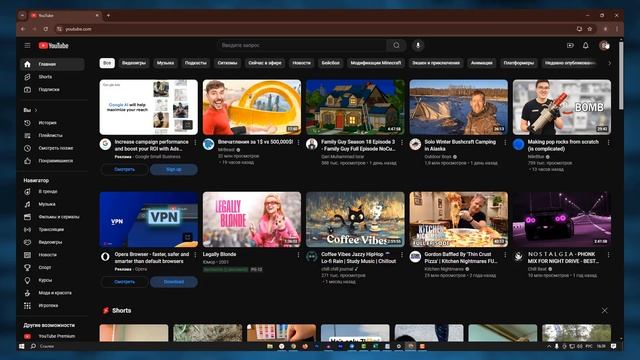Click the page vertical scrollbar
Screen dimensions: 640x360
pyautogui.click(x=621, y=76)
